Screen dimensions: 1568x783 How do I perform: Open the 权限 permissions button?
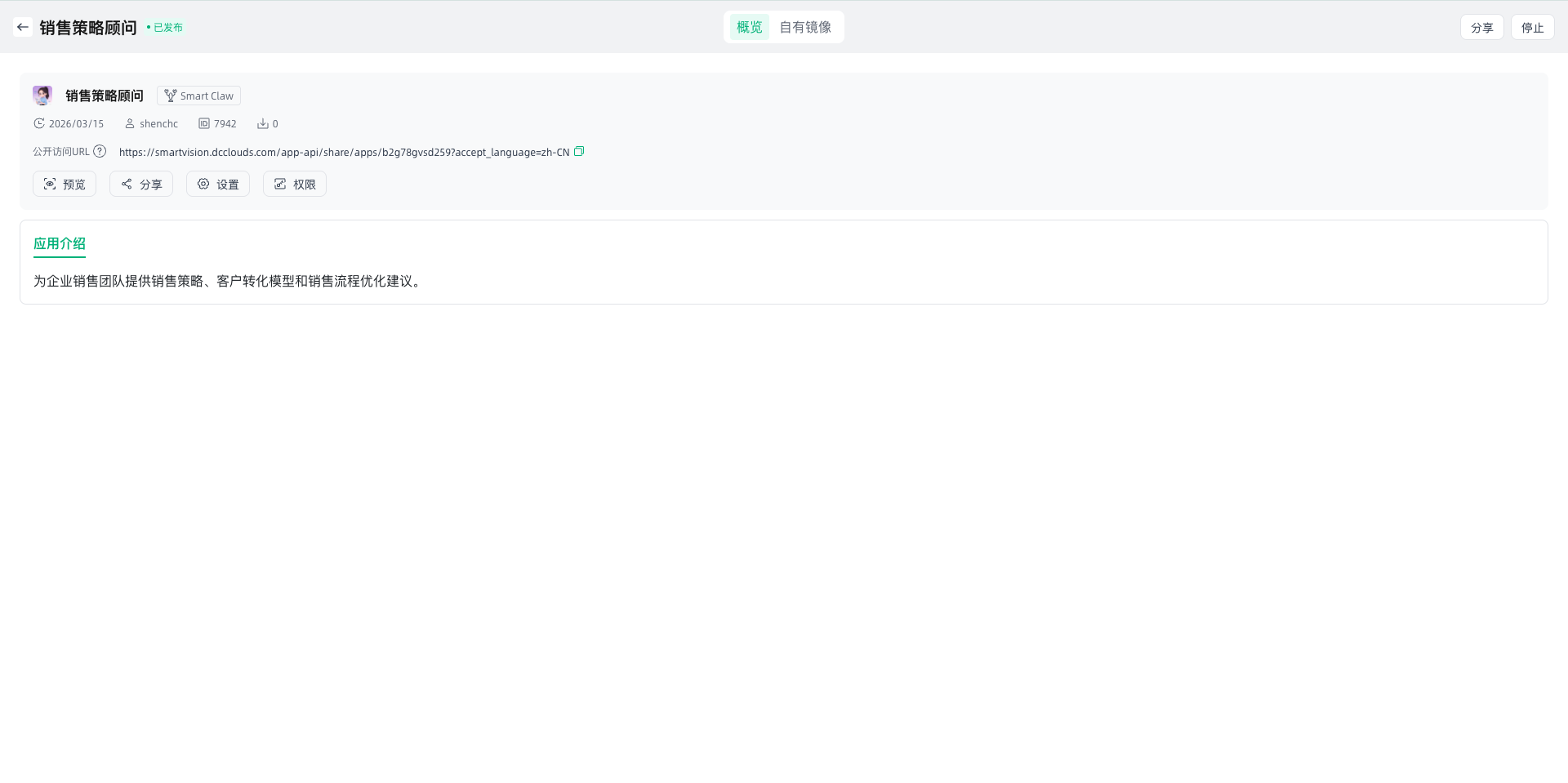[295, 184]
